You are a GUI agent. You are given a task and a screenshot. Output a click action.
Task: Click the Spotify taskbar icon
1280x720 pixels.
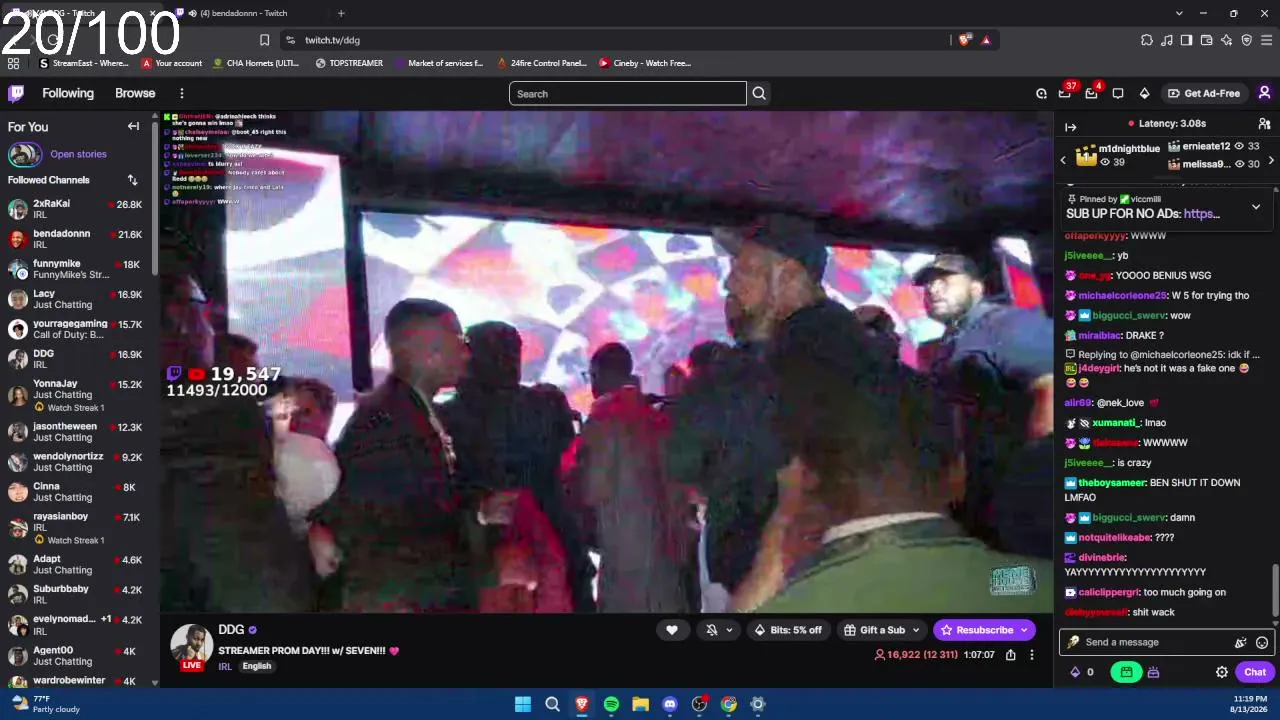611,704
